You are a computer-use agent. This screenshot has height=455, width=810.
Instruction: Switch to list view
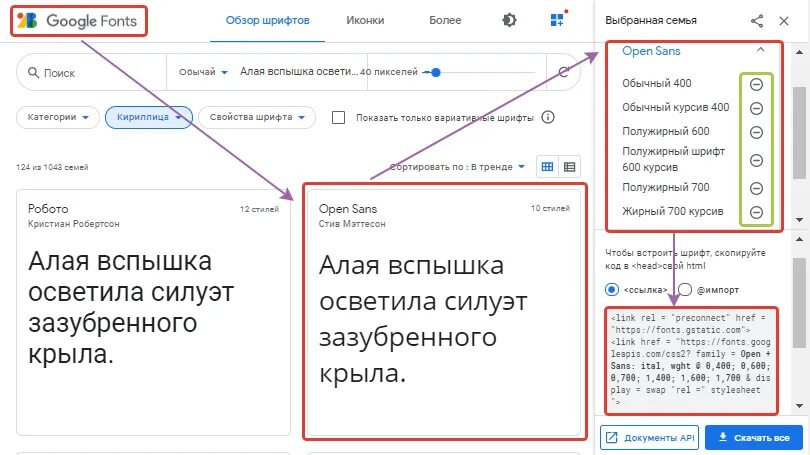coord(569,167)
